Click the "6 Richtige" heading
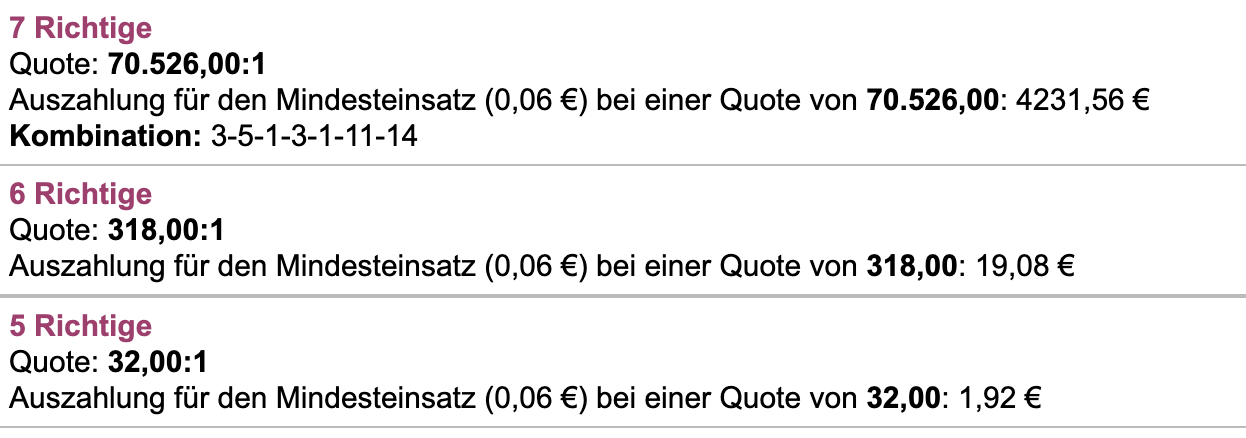The image size is (1246, 438). (x=80, y=194)
